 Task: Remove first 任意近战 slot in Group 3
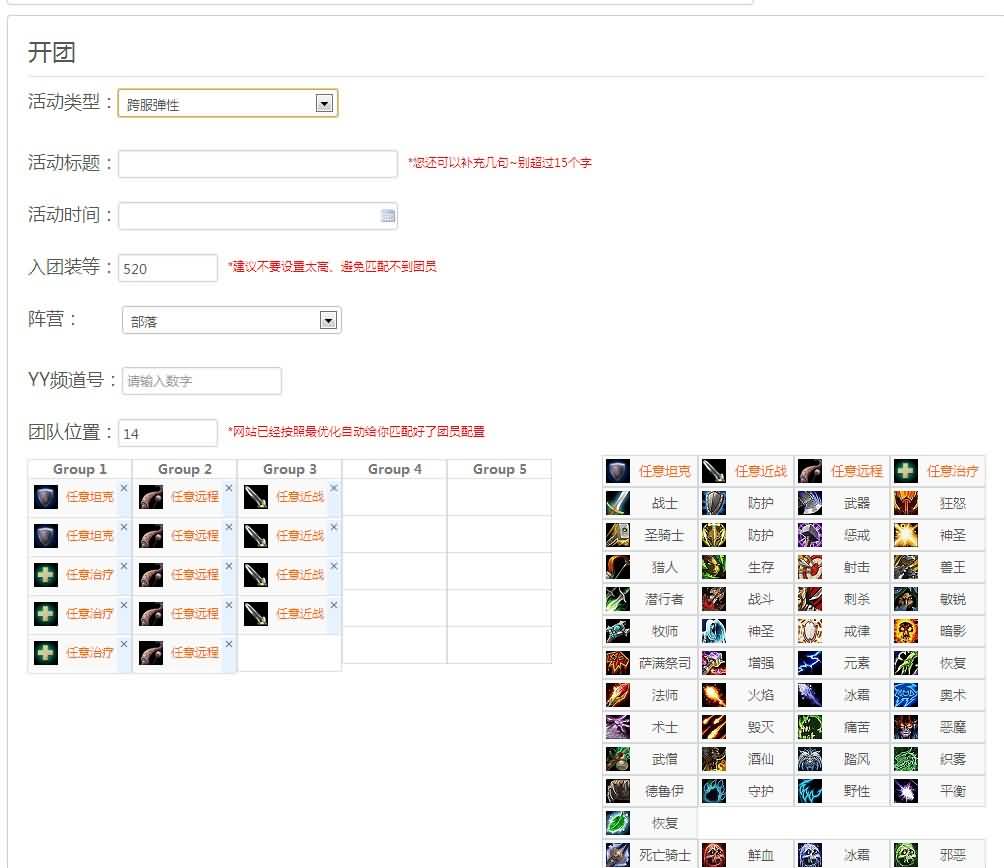pyautogui.click(x=334, y=488)
